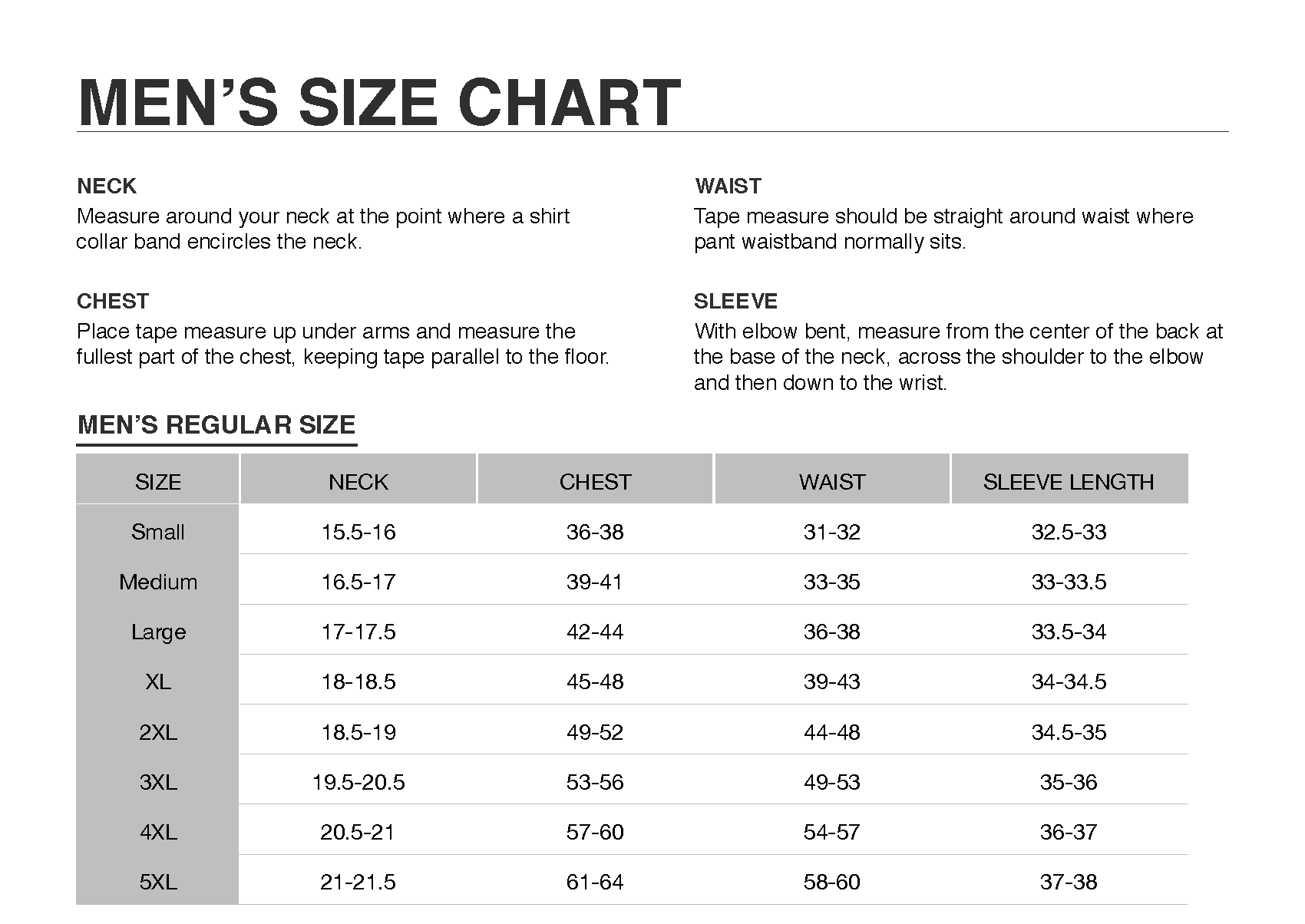Click the XL neck value 18-18.5
This screenshot has height=924, width=1305.
358,681
